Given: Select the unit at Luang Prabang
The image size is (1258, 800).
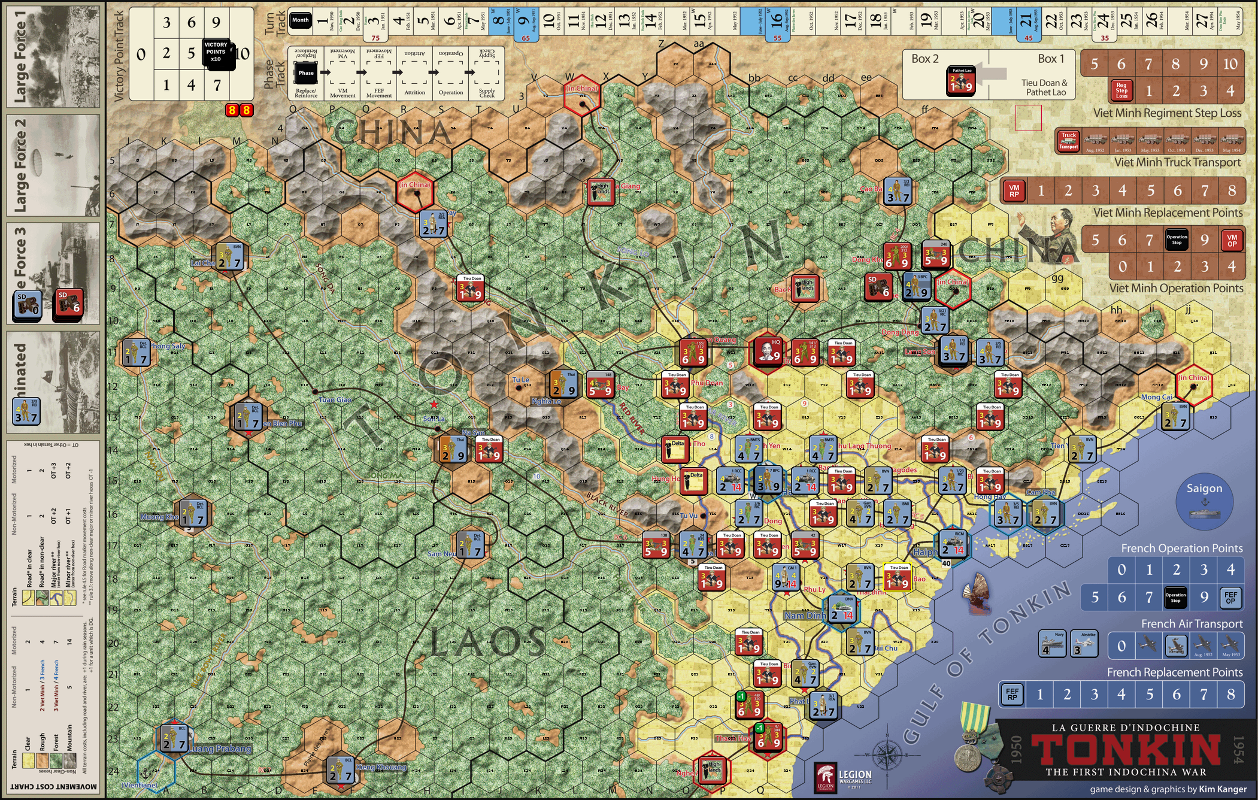Looking at the screenshot, I should (x=175, y=738).
